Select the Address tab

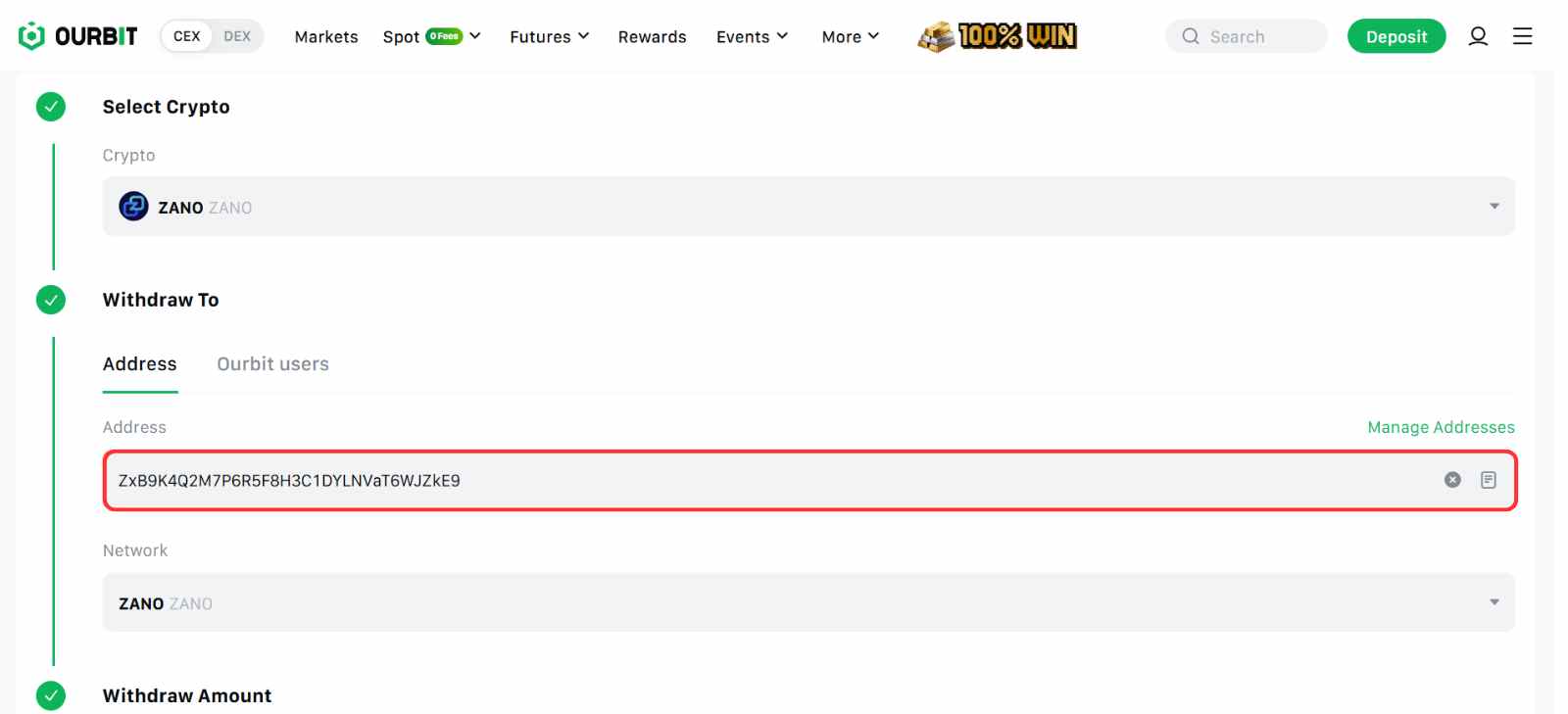(x=140, y=364)
